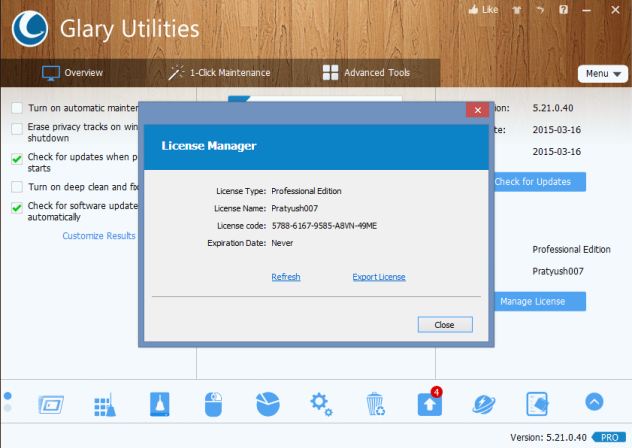Click the PRO badge in status bar
This screenshot has width=632, height=448.
[x=609, y=438]
